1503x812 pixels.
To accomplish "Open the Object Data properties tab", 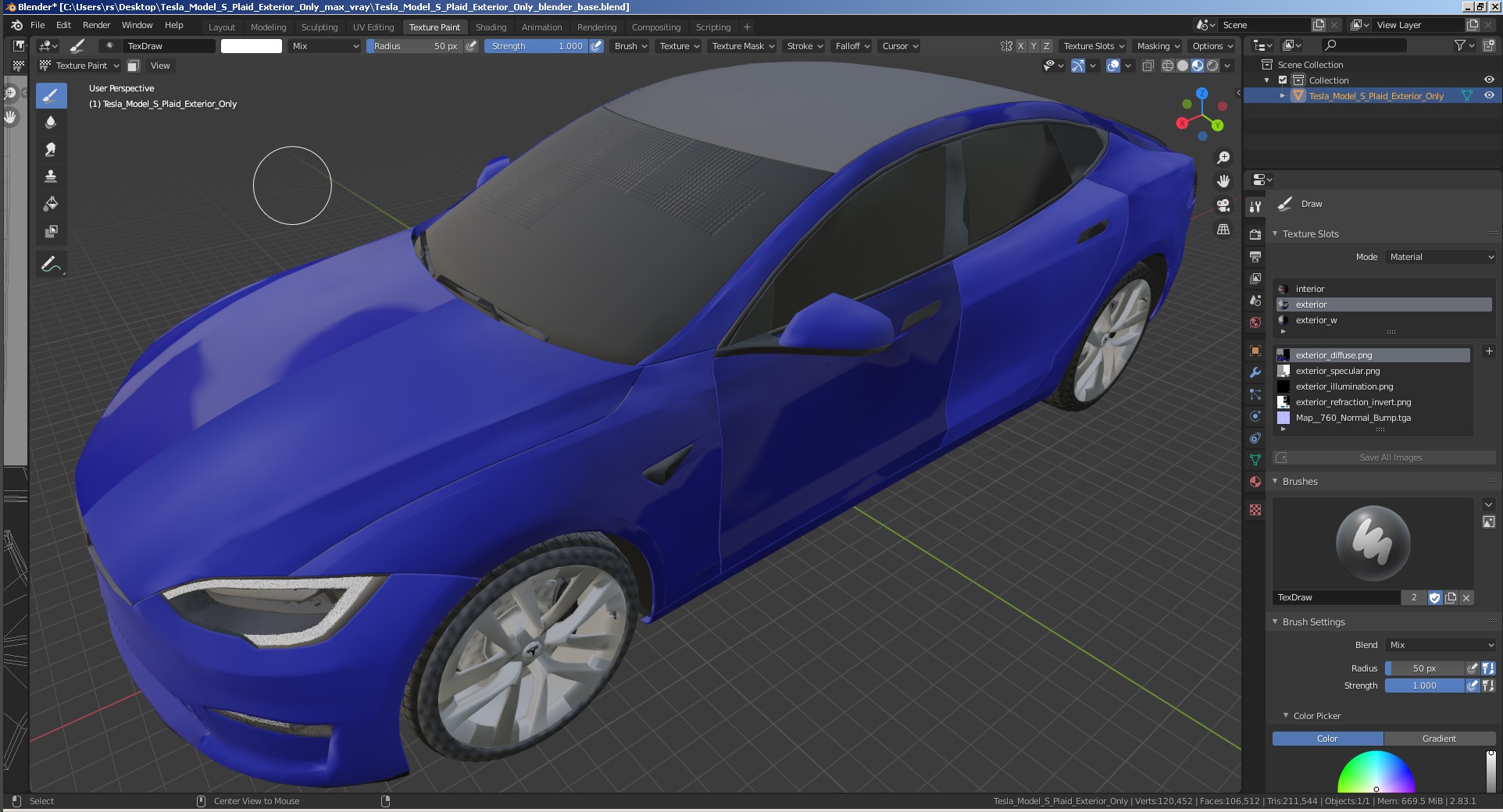I will (1255, 460).
